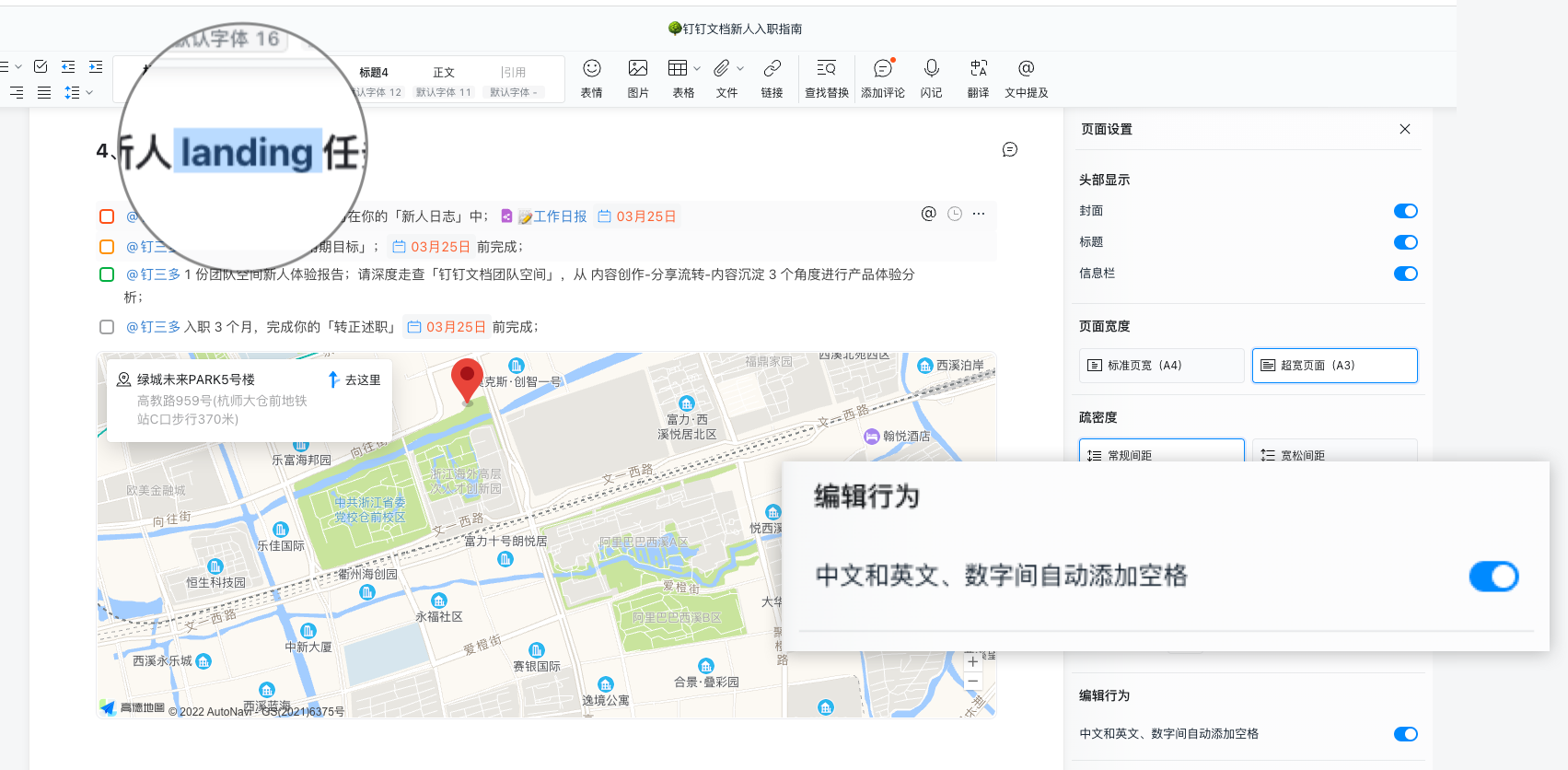Justify text with the justify icon

[x=44, y=92]
